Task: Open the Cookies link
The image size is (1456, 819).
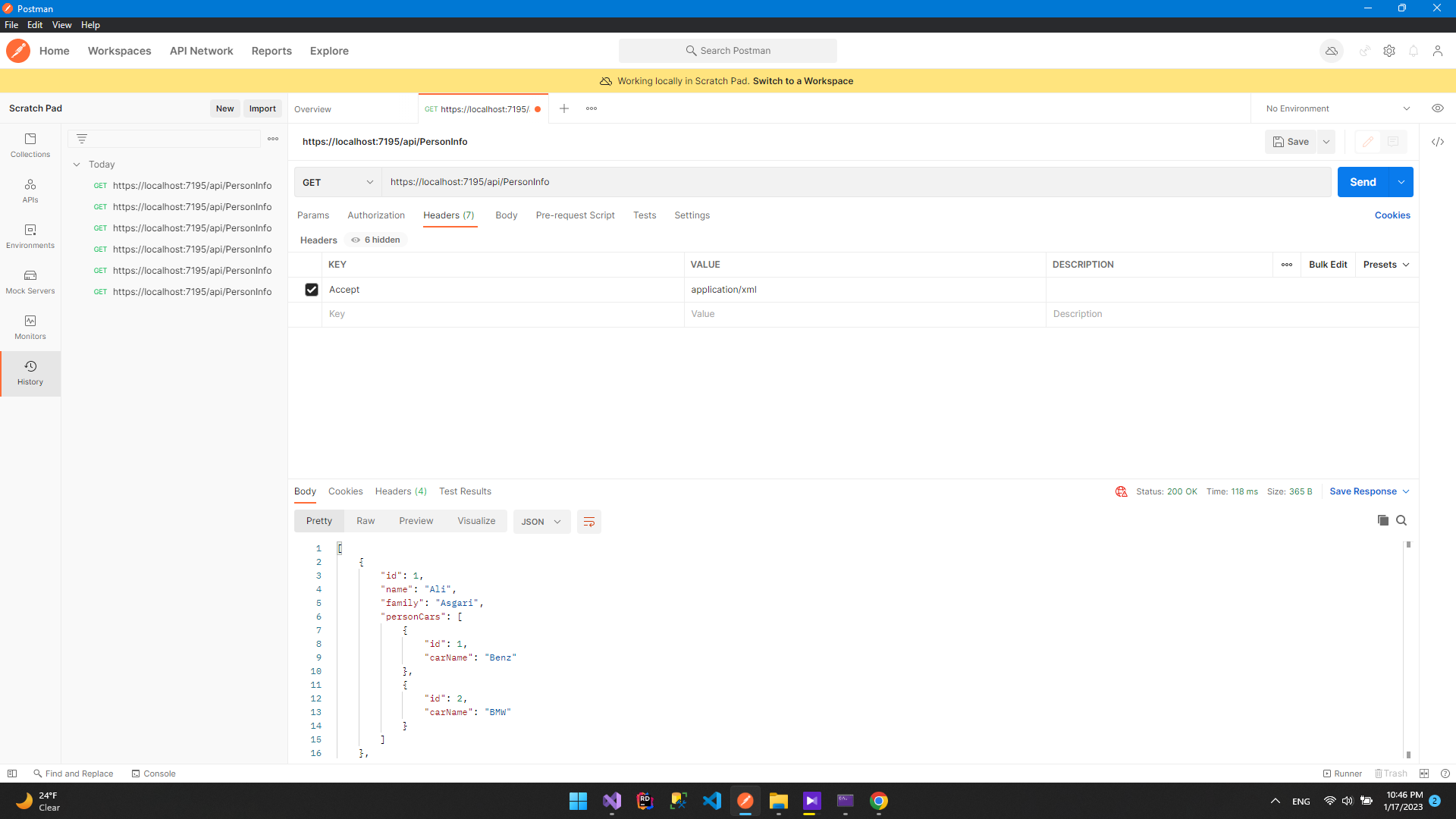Action: [1392, 215]
